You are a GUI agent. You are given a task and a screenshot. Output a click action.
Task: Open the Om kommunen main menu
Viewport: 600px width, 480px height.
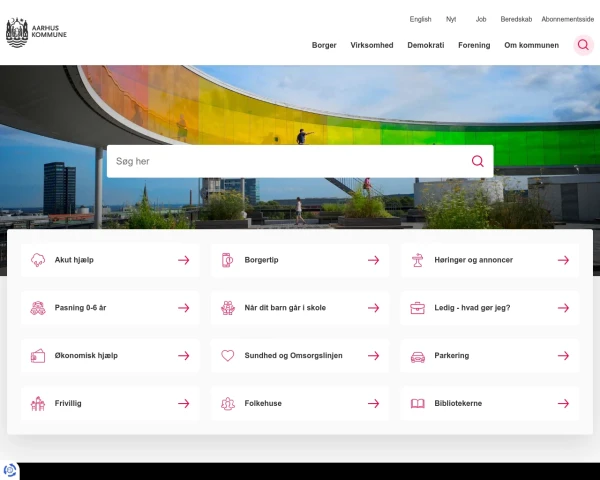[x=531, y=45]
